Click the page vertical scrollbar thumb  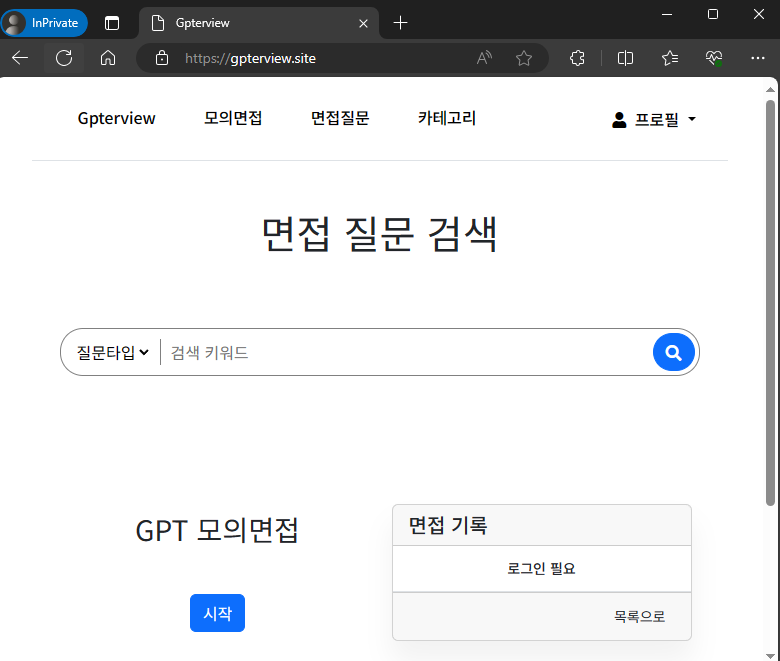[x=770, y=303]
